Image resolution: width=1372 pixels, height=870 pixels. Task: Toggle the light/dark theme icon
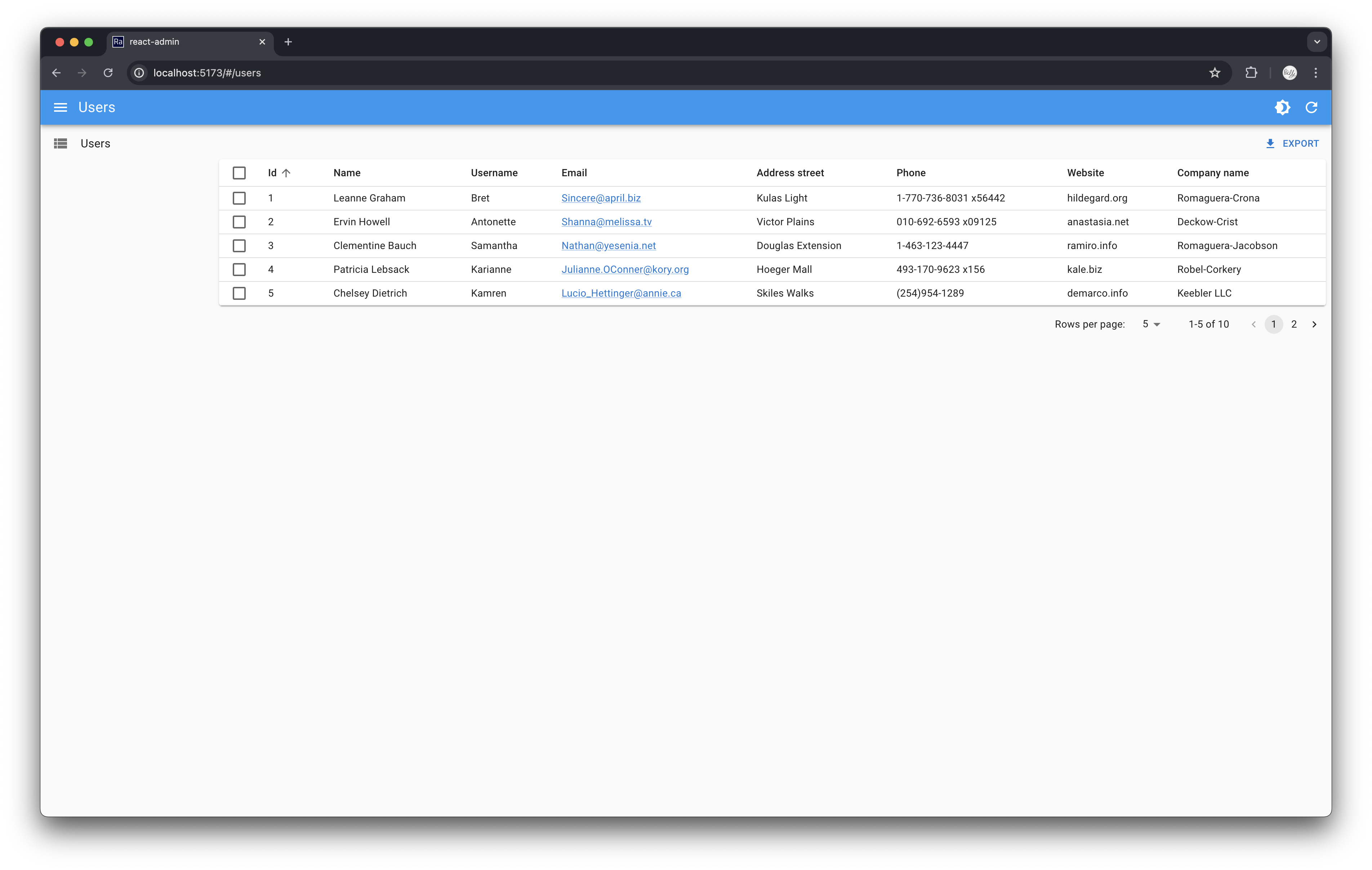1282,107
